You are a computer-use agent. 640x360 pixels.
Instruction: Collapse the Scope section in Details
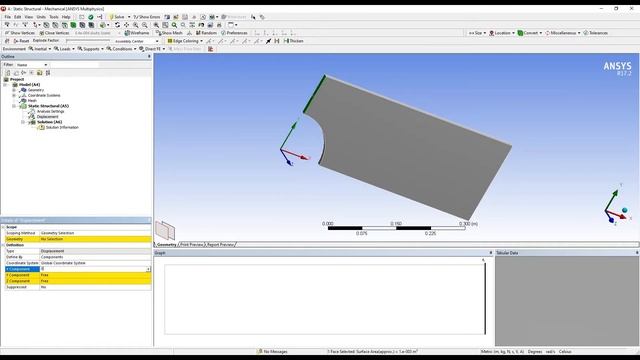pos(3,227)
